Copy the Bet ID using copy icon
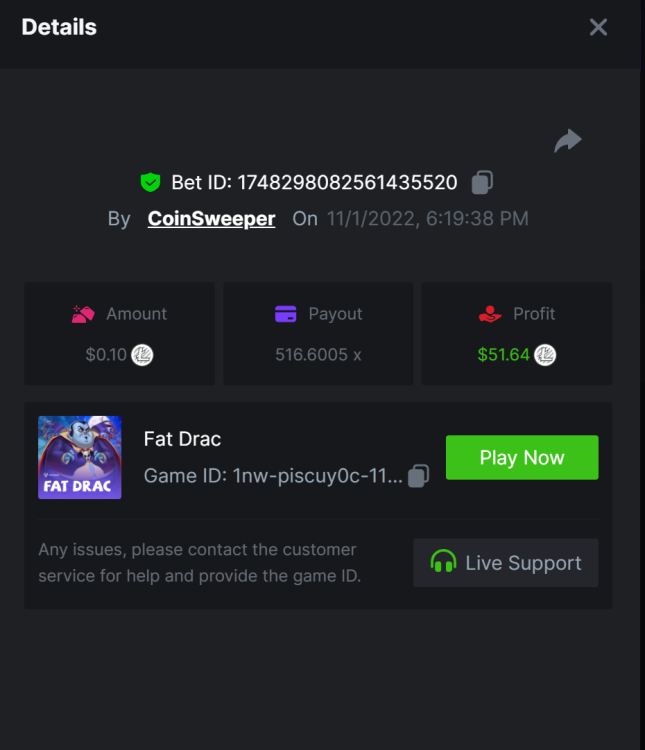 [482, 182]
